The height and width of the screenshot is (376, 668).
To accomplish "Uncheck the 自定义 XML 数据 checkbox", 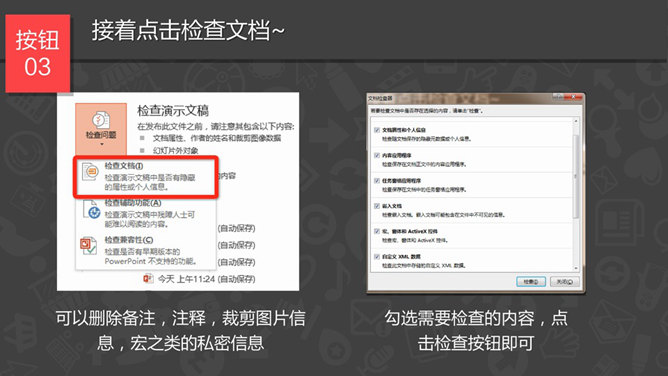I will click(377, 256).
